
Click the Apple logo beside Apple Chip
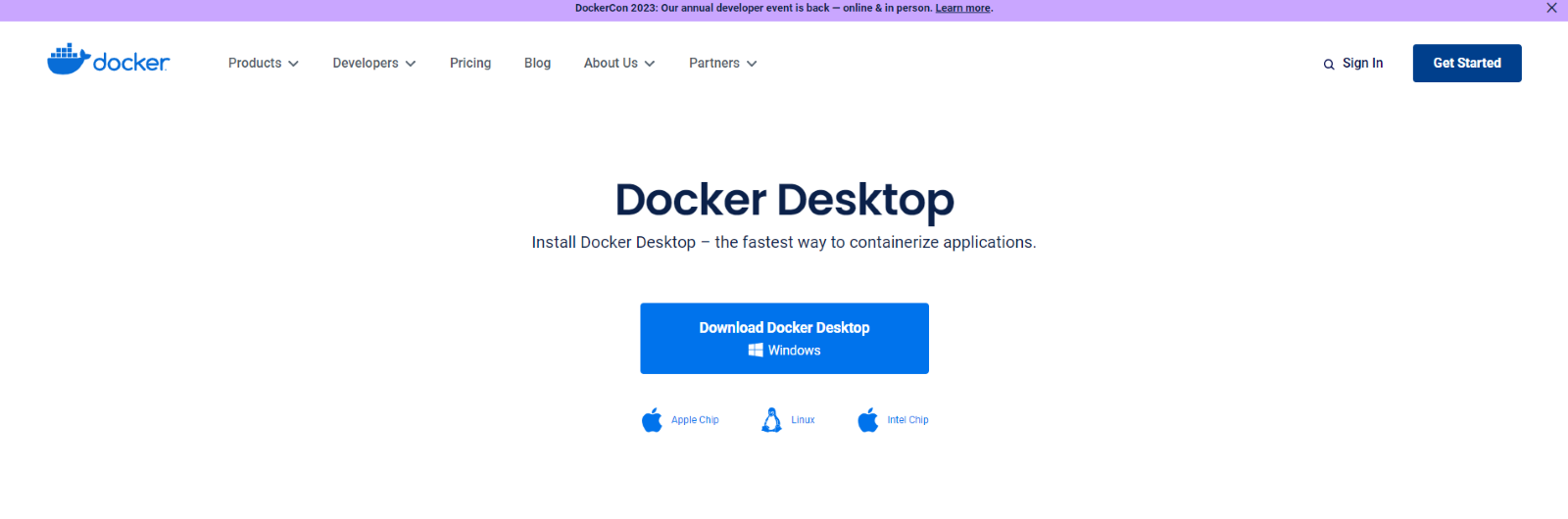(x=652, y=420)
